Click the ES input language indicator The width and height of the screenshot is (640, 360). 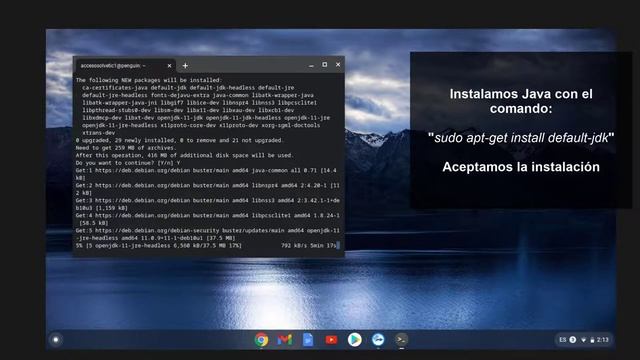pos(563,340)
